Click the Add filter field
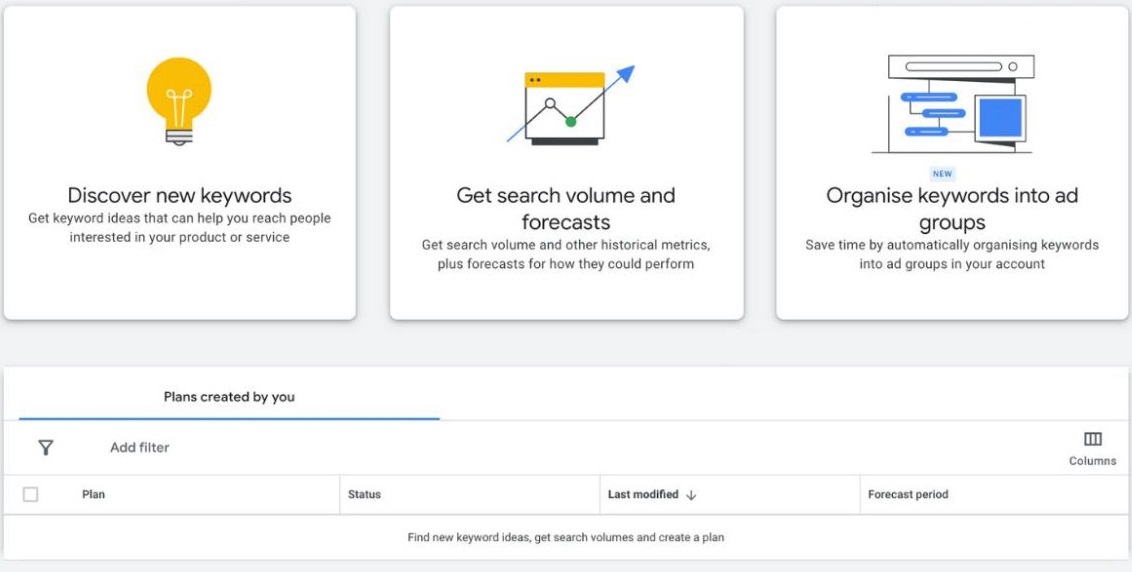This screenshot has width=1132, height=572. point(140,448)
